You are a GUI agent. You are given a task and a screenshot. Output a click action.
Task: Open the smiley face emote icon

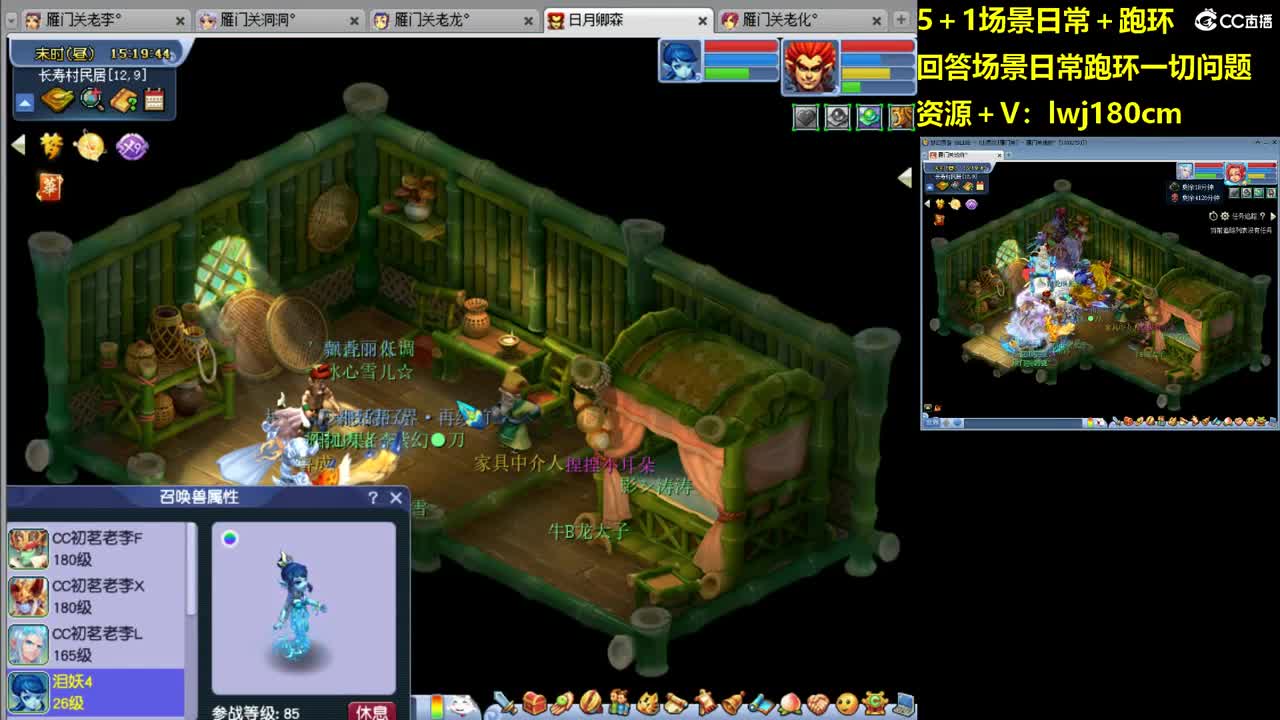(x=847, y=704)
